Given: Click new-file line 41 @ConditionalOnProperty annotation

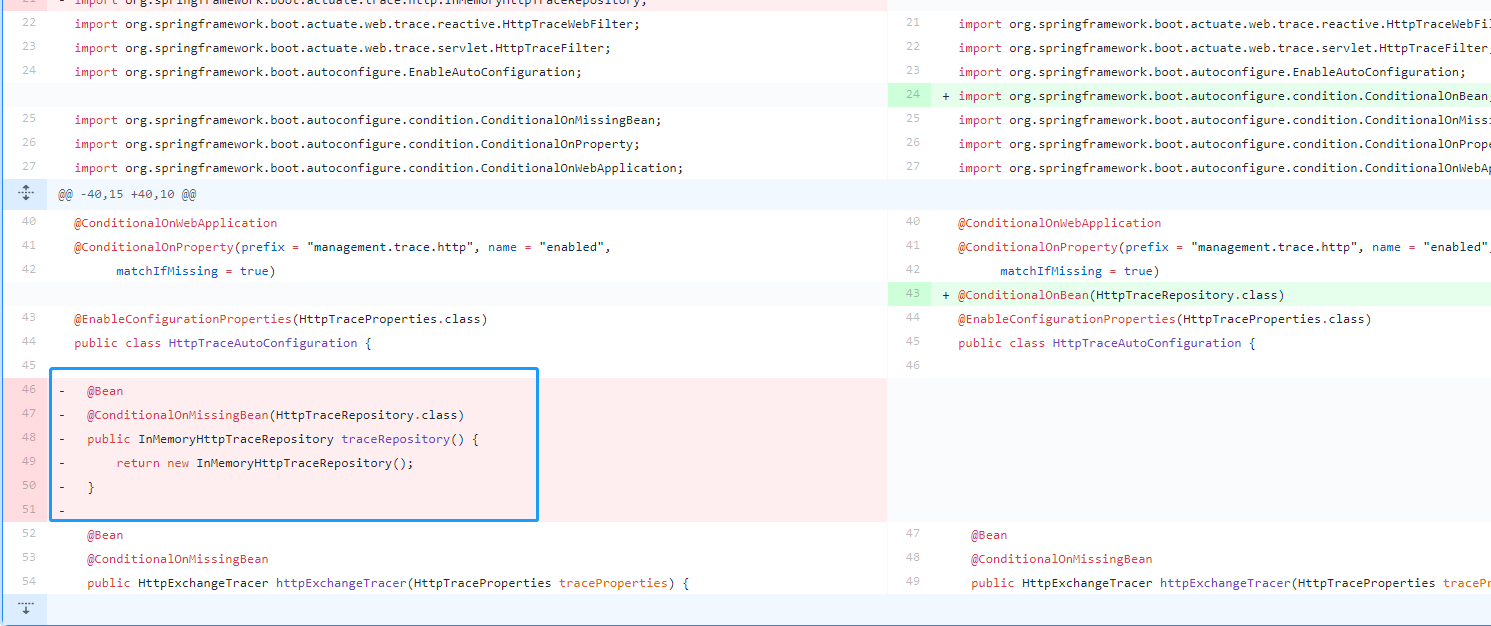Looking at the screenshot, I should click(1224, 247).
